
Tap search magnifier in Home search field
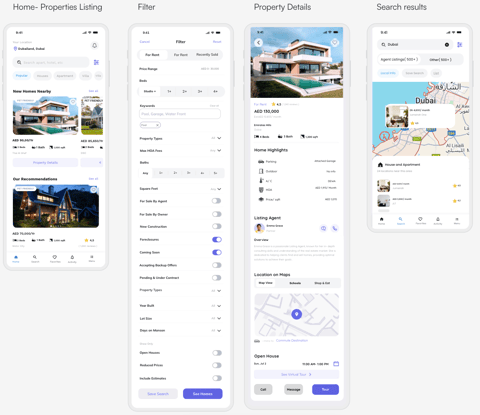[x=19, y=62]
